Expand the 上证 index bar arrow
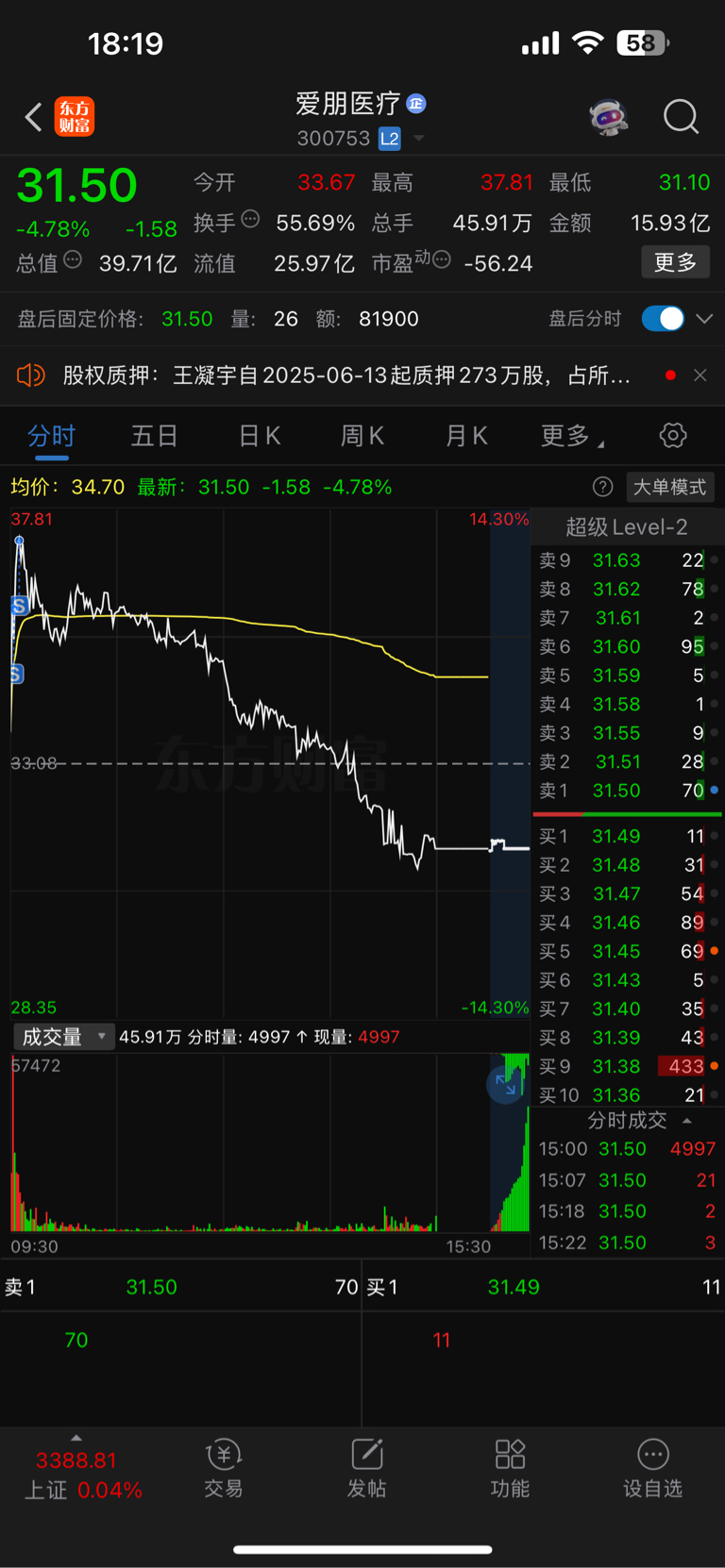 point(76,1438)
